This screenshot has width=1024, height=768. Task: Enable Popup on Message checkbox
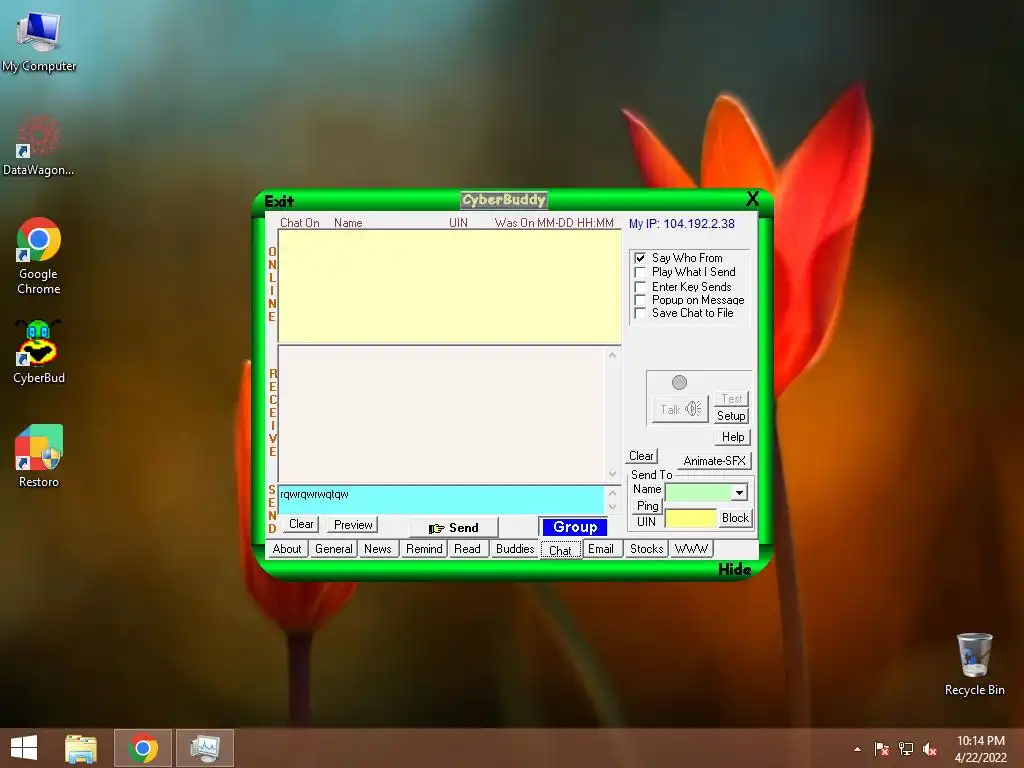[640, 300]
